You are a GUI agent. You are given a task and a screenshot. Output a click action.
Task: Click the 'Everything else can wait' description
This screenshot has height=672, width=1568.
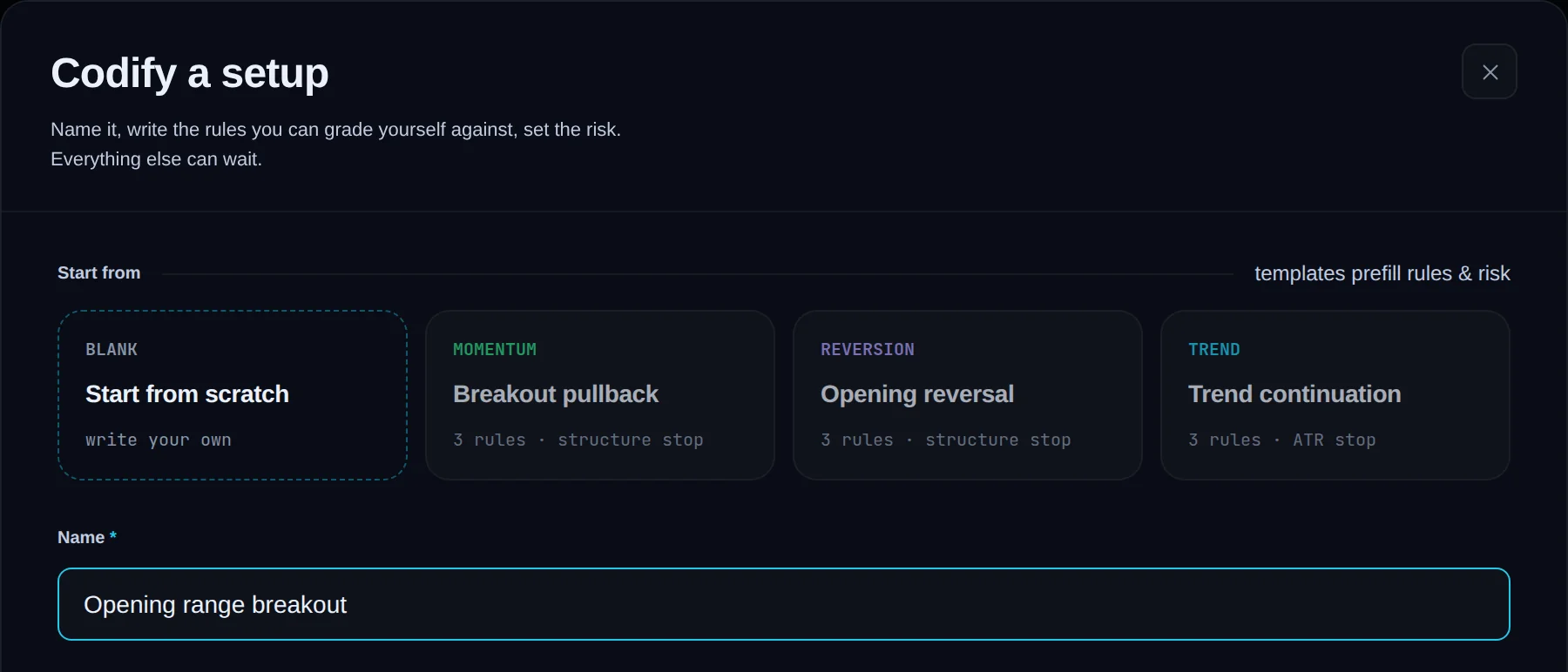pos(157,159)
